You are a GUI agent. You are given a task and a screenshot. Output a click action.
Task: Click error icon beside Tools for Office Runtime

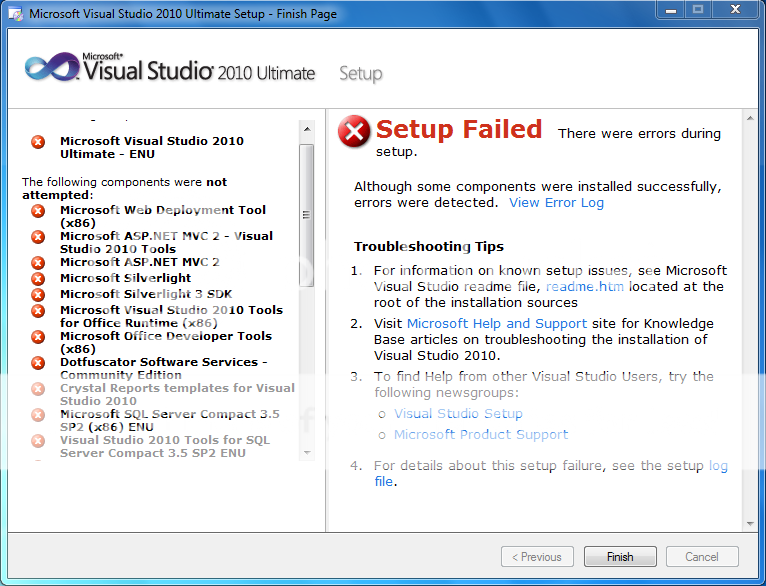[38, 311]
